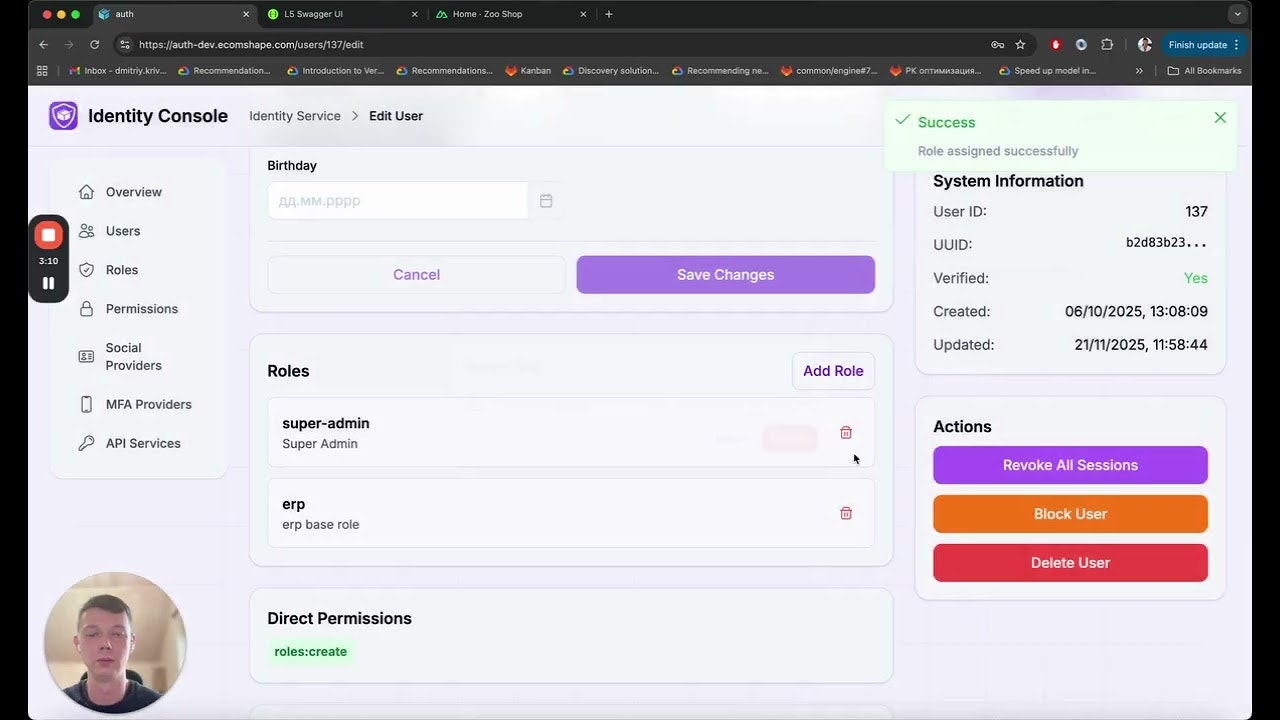This screenshot has height=720, width=1280.
Task: Click the Identity Console shield logo
Action: (62, 115)
